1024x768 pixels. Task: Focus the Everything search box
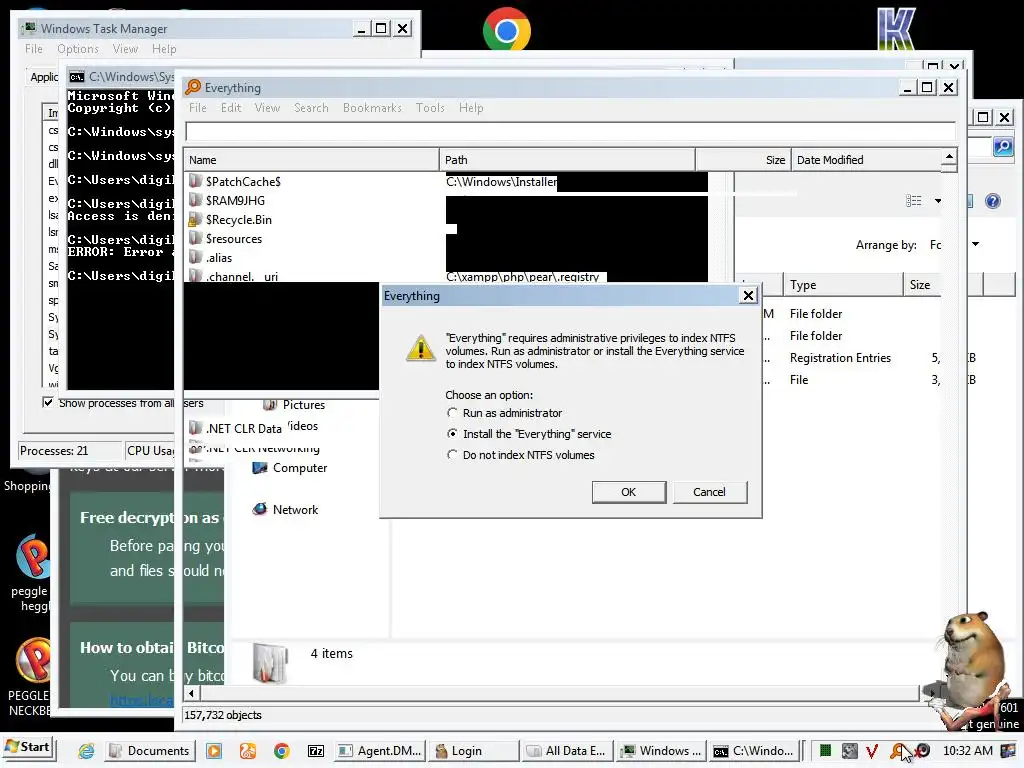click(x=570, y=131)
